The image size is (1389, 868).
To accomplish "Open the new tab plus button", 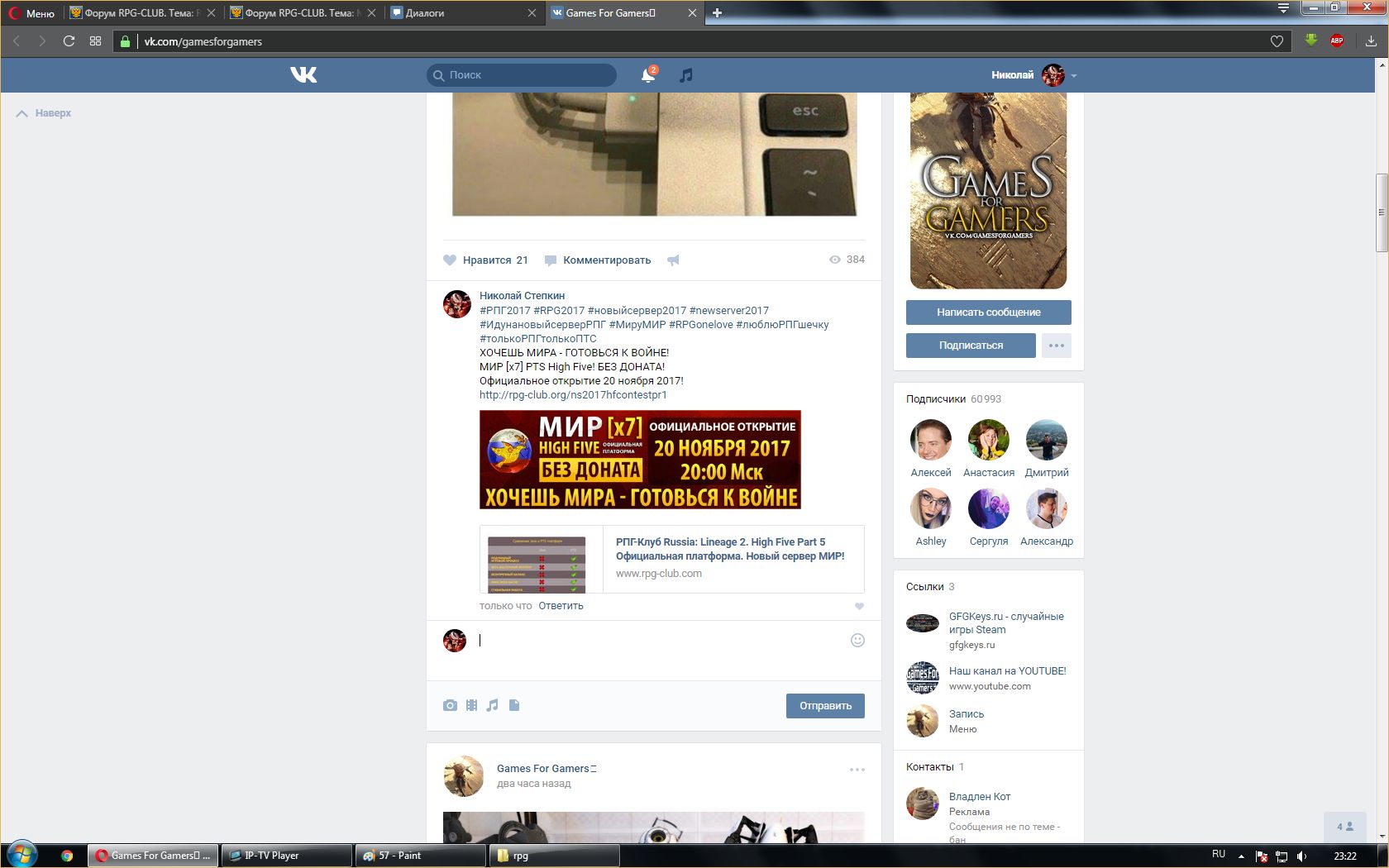I will pyautogui.click(x=717, y=12).
